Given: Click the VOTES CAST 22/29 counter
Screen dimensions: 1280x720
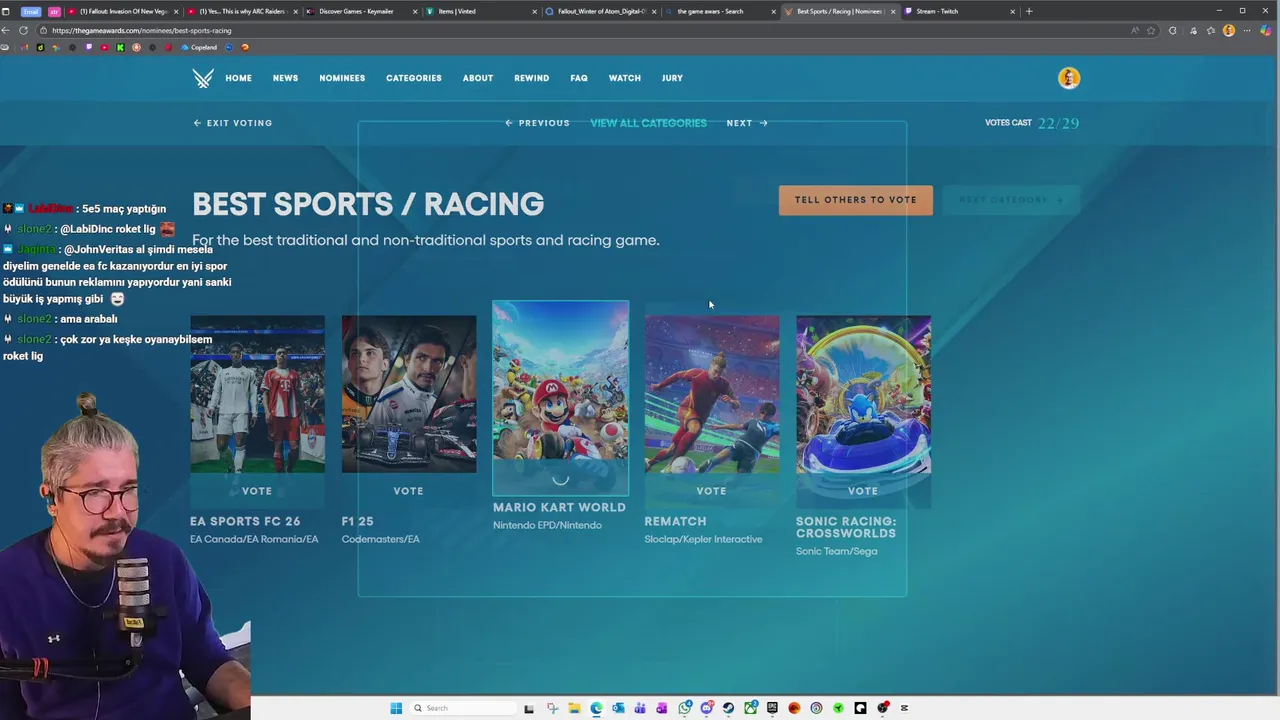Looking at the screenshot, I should 1032,123.
